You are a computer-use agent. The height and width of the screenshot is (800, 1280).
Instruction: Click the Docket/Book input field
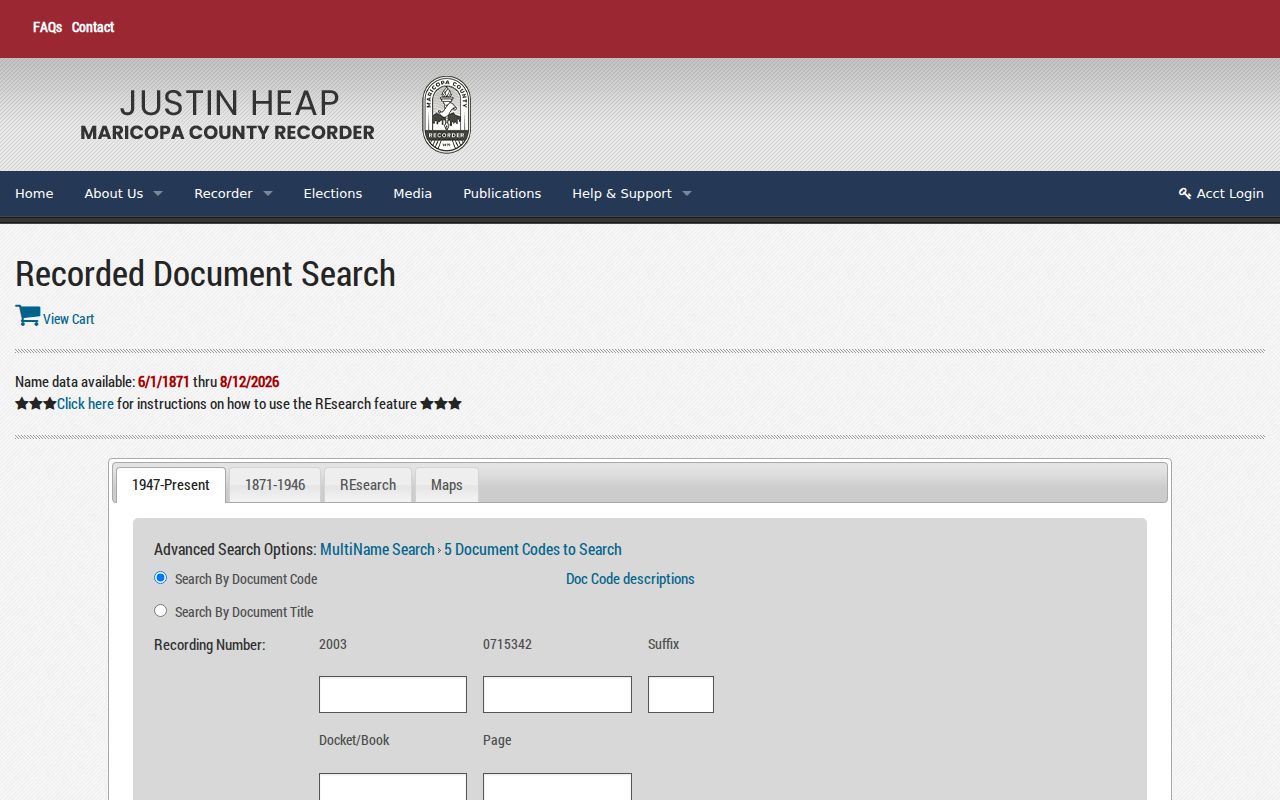tap(393, 787)
